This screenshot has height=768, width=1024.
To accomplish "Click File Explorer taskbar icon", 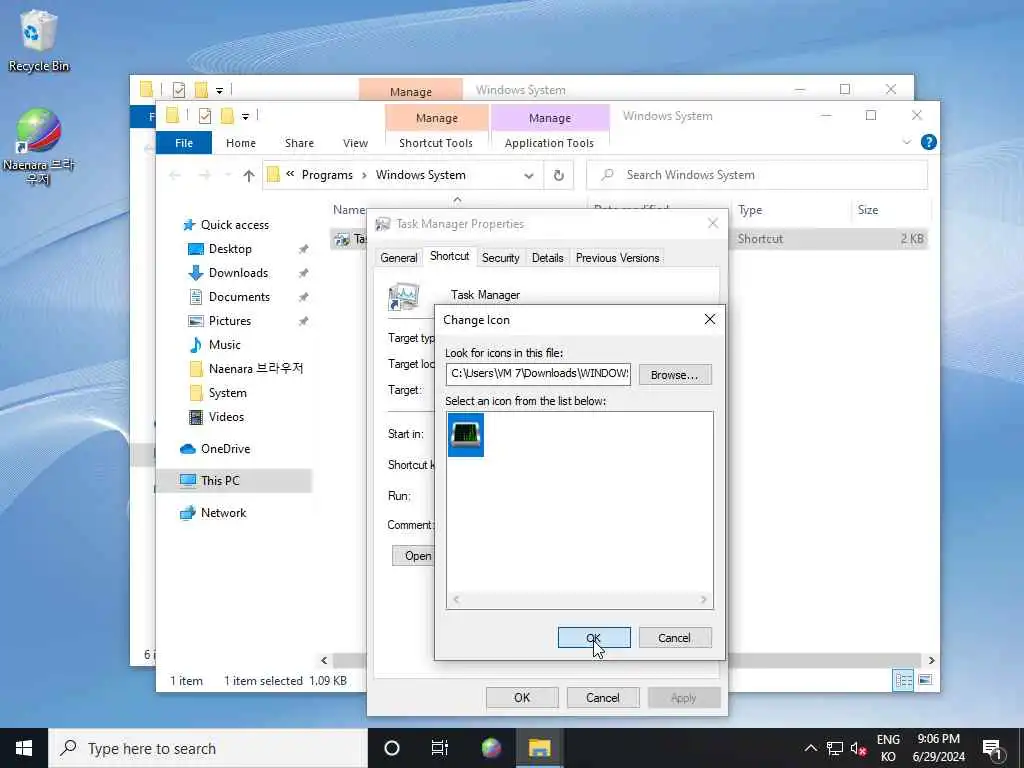I will pos(539,748).
